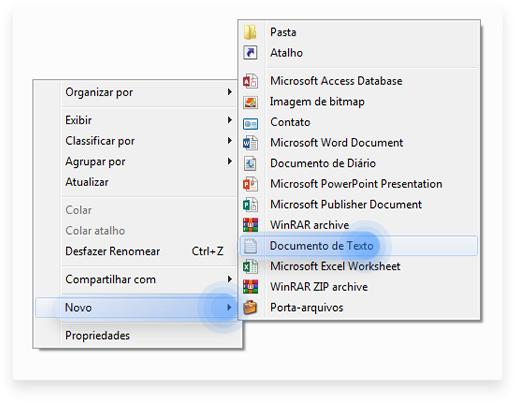Expand the Exibir submenu arrow
Viewport: 516px width, 404px height.
click(229, 120)
